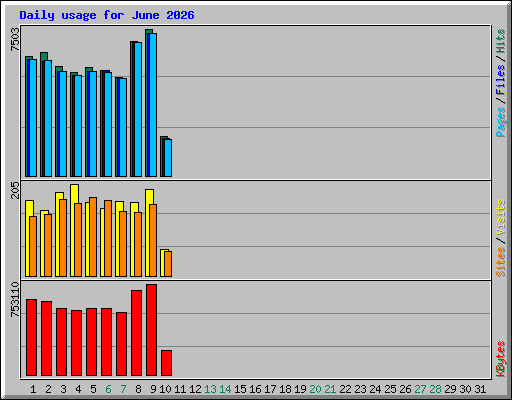
Task: Click the day 10 pages bar in top chart
Action: point(168,158)
